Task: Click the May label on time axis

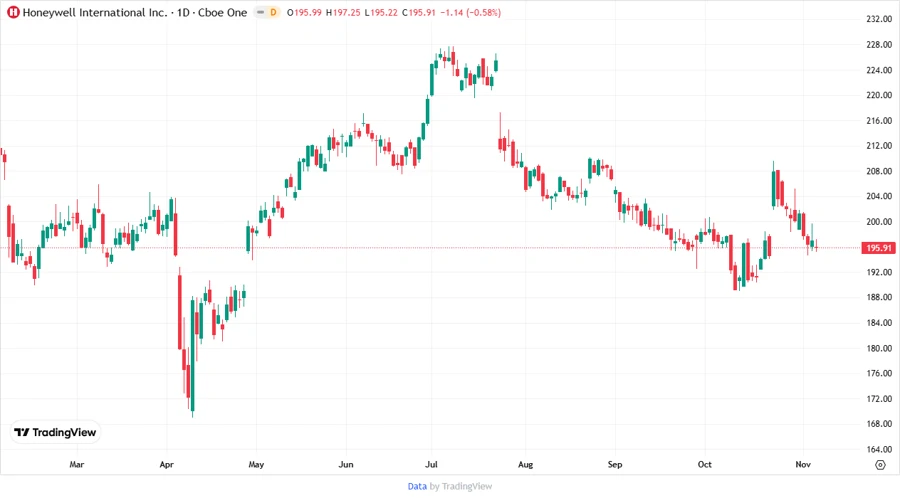Action: 256,465
